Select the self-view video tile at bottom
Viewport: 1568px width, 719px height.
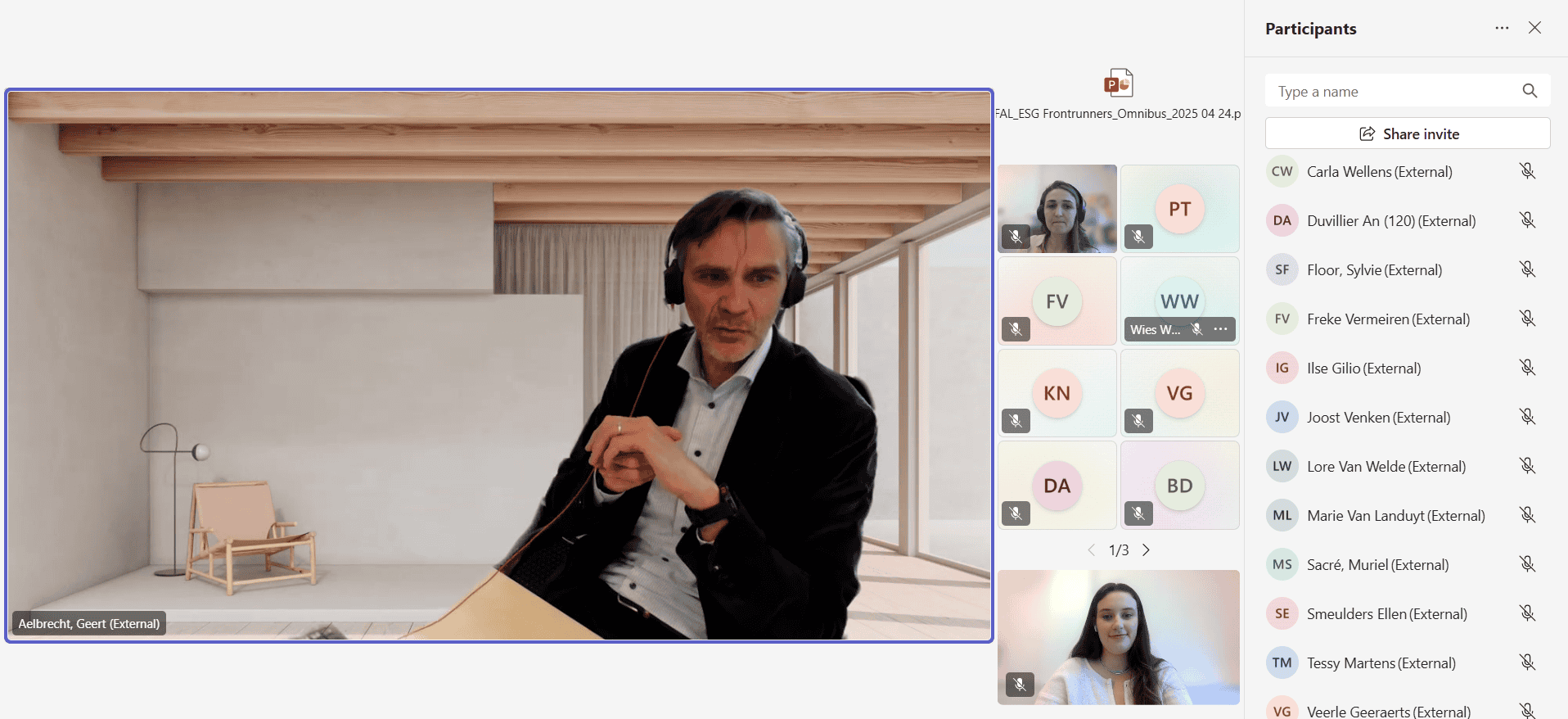coord(1118,637)
